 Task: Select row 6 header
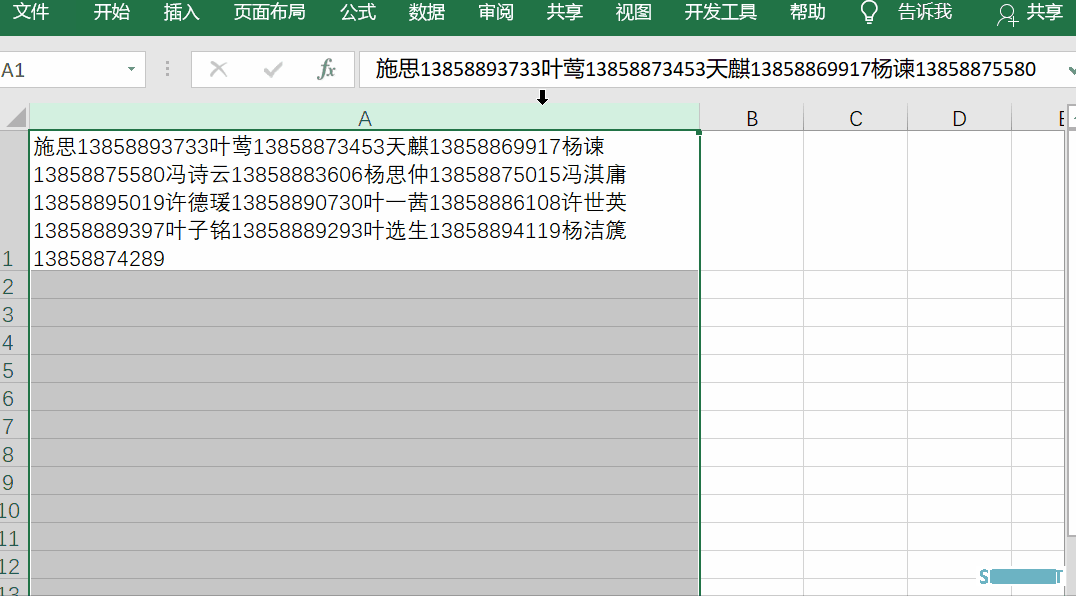coord(14,398)
